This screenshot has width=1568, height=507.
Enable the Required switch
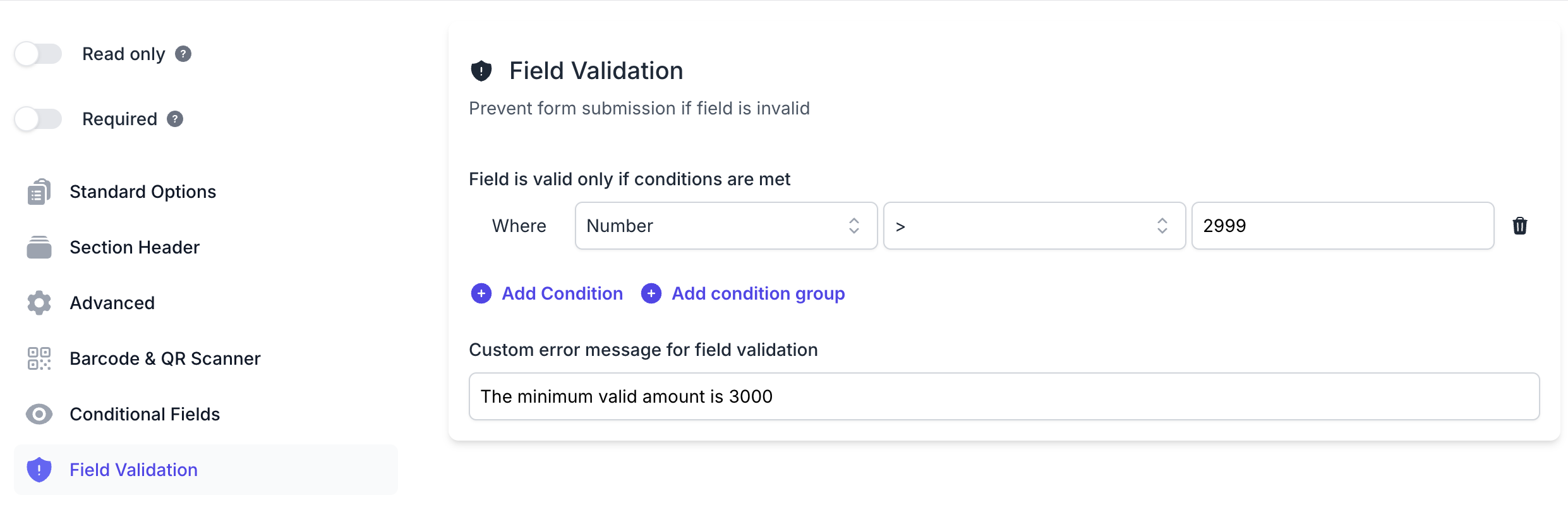click(39, 119)
